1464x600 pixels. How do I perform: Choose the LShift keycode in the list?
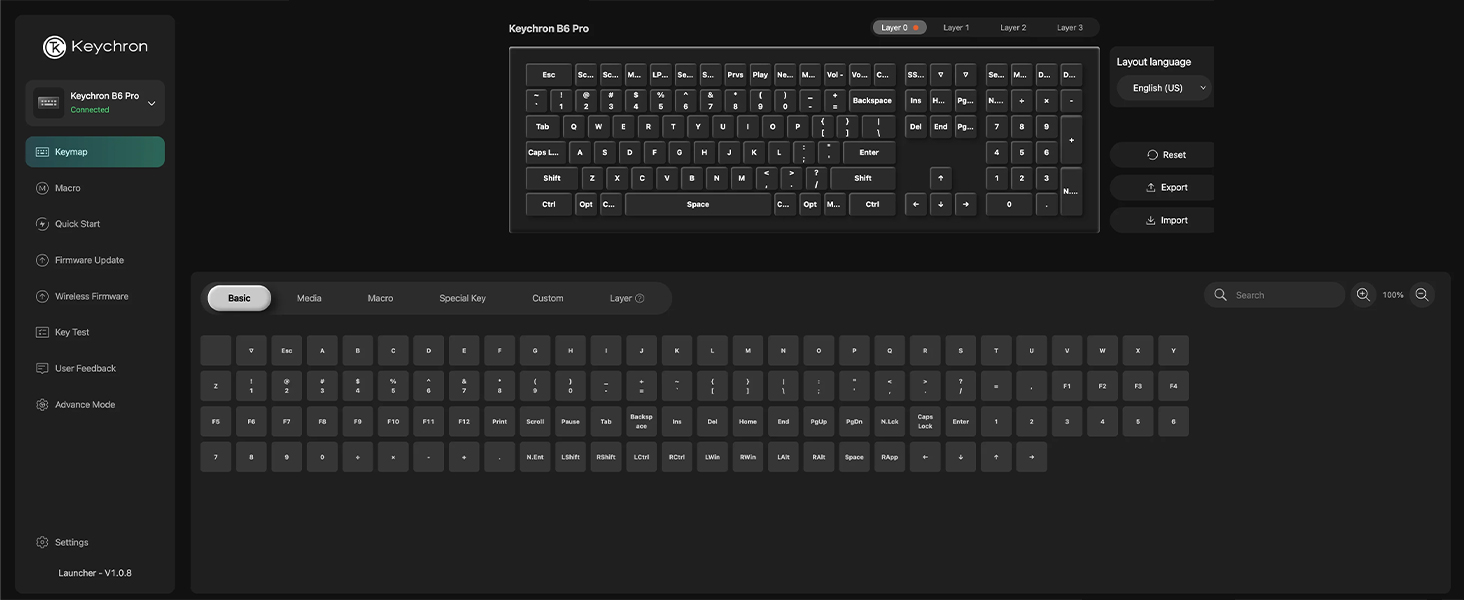pos(570,457)
